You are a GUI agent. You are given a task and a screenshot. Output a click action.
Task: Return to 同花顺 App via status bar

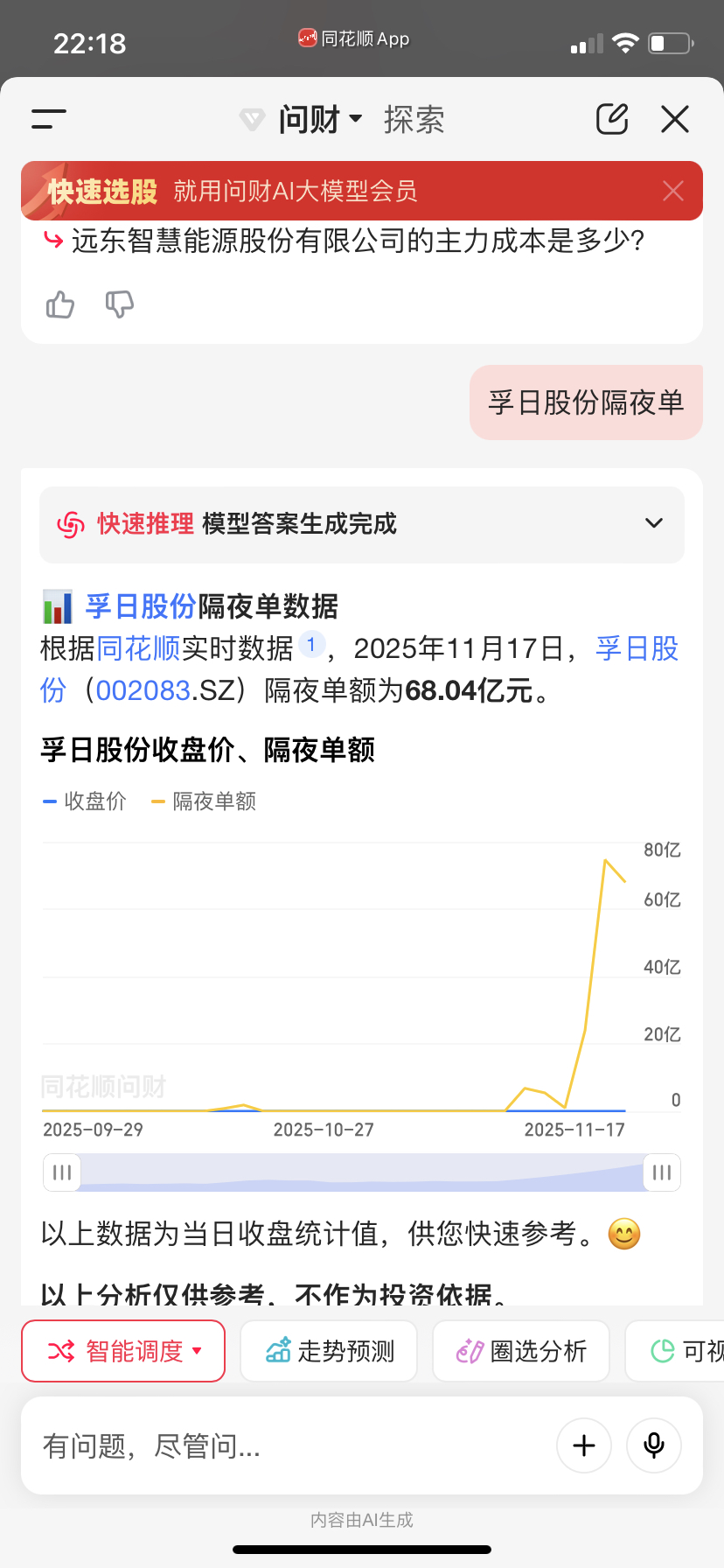coord(354,38)
